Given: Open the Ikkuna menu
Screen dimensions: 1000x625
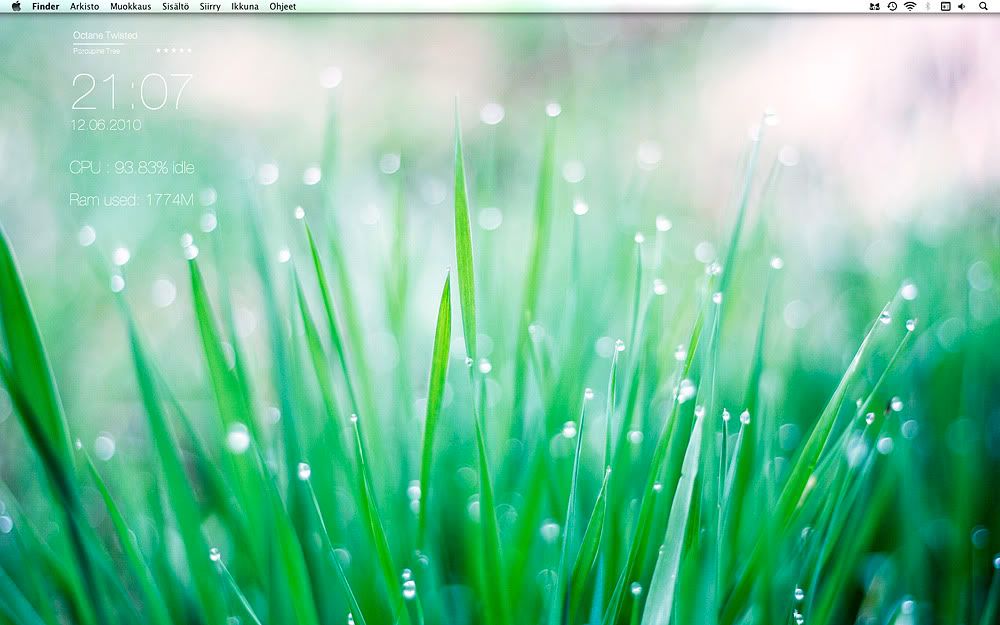Looking at the screenshot, I should tap(245, 6).
